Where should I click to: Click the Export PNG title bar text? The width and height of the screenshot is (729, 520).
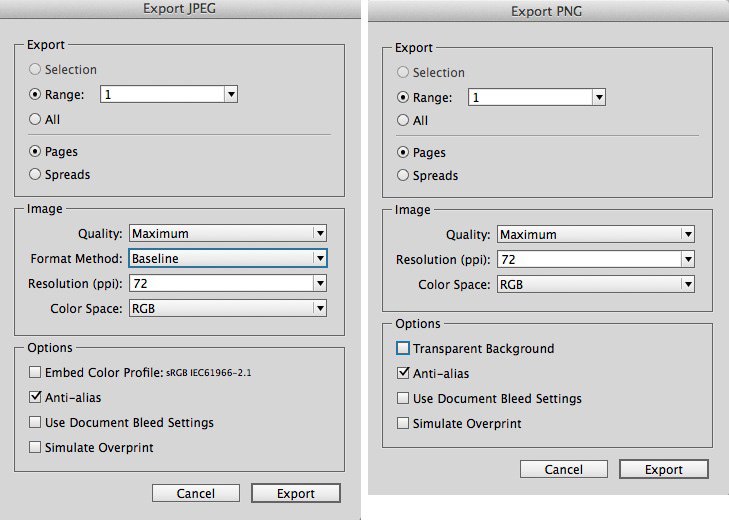(546, 11)
